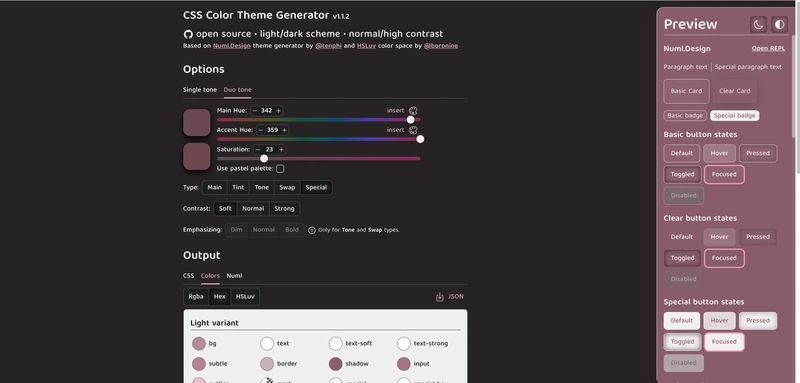
Task: Click the Saturation slider handle
Action: tap(264, 158)
